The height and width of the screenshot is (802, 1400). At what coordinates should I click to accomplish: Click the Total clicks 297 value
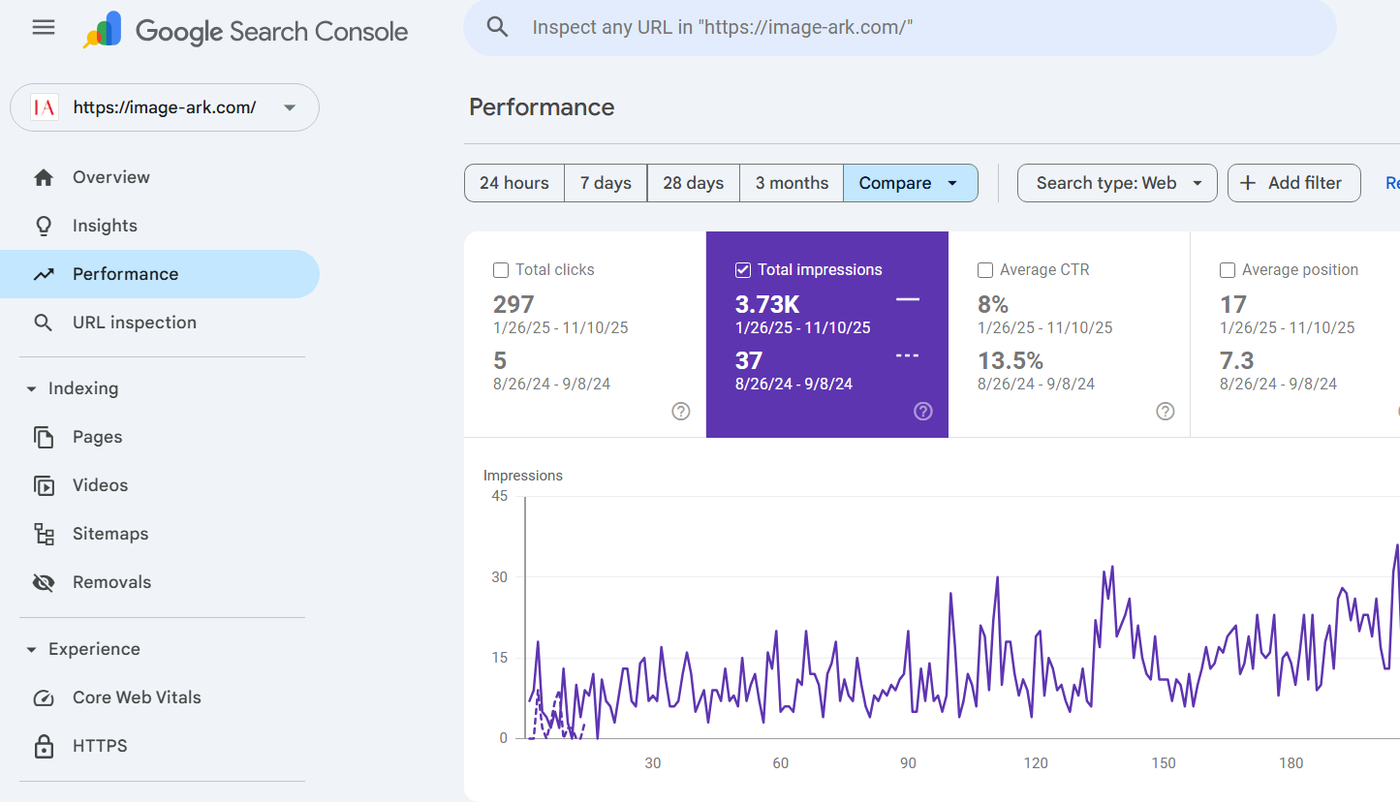tap(514, 304)
